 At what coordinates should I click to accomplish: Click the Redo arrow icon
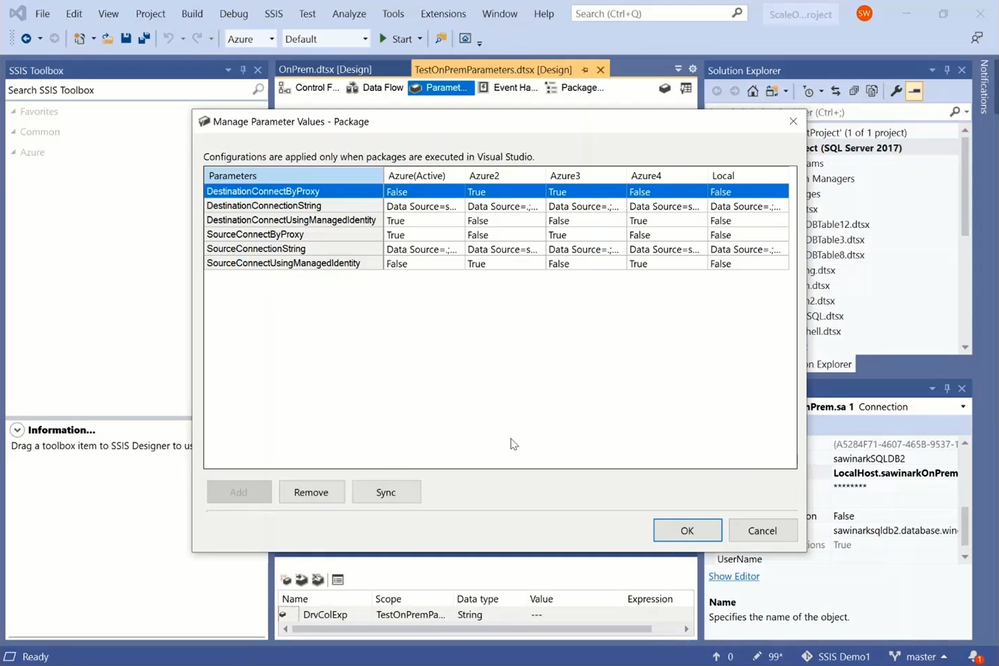tap(198, 39)
